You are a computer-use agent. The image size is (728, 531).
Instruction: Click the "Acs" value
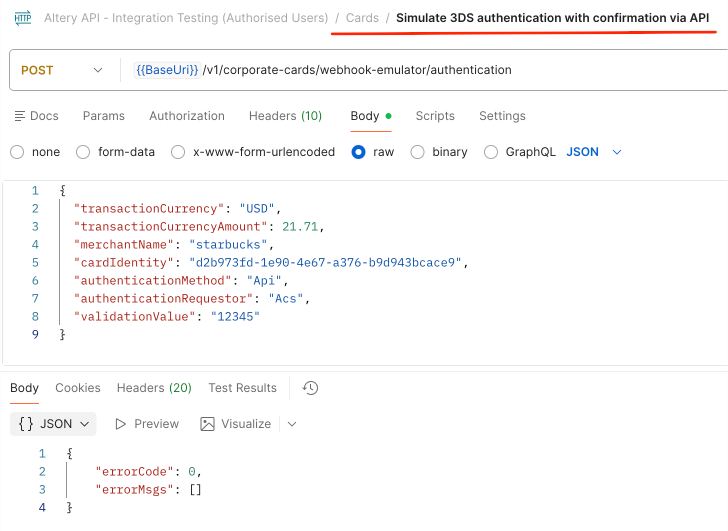286,299
